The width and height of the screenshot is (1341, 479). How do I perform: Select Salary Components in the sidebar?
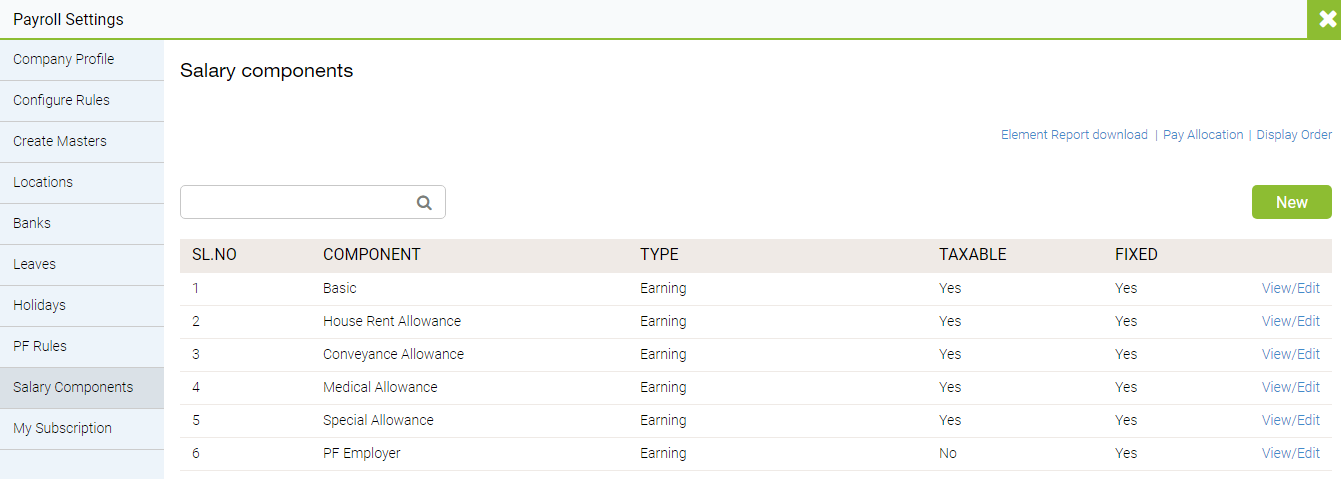82,388
